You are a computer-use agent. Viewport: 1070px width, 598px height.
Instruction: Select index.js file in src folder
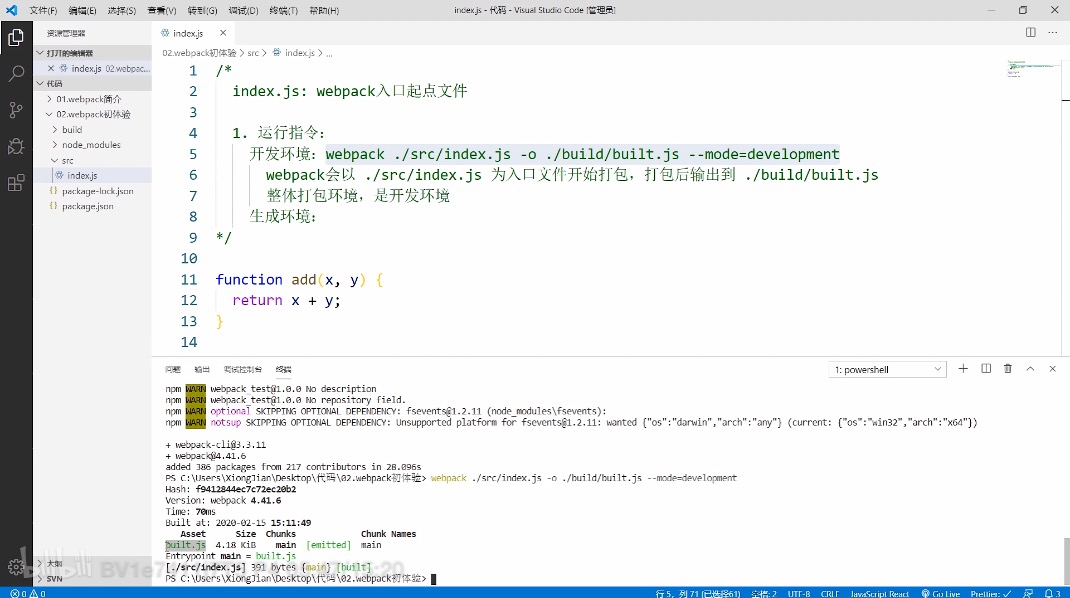tap(92, 175)
